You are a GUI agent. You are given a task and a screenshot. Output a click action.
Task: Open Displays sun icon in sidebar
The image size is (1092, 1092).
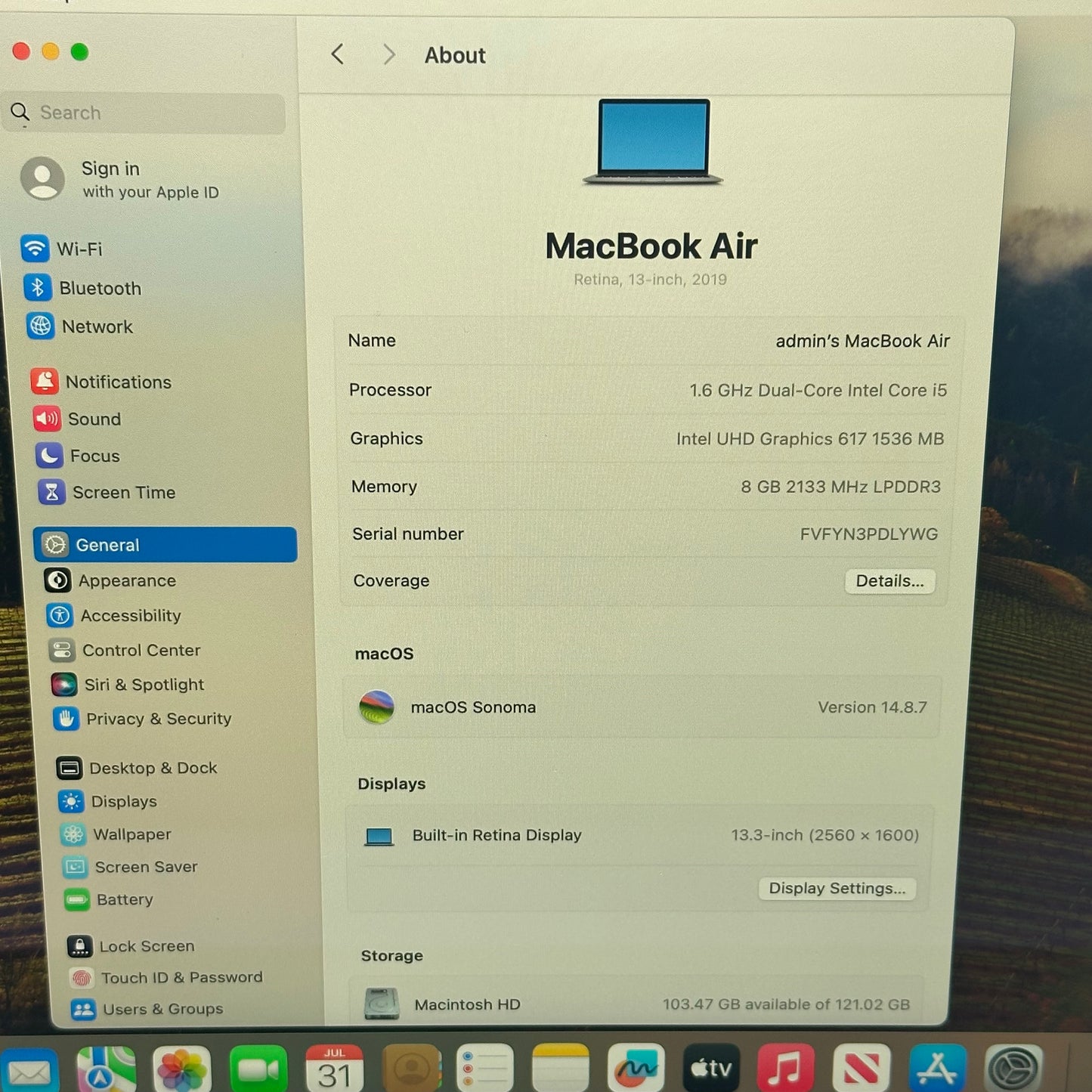[71, 801]
